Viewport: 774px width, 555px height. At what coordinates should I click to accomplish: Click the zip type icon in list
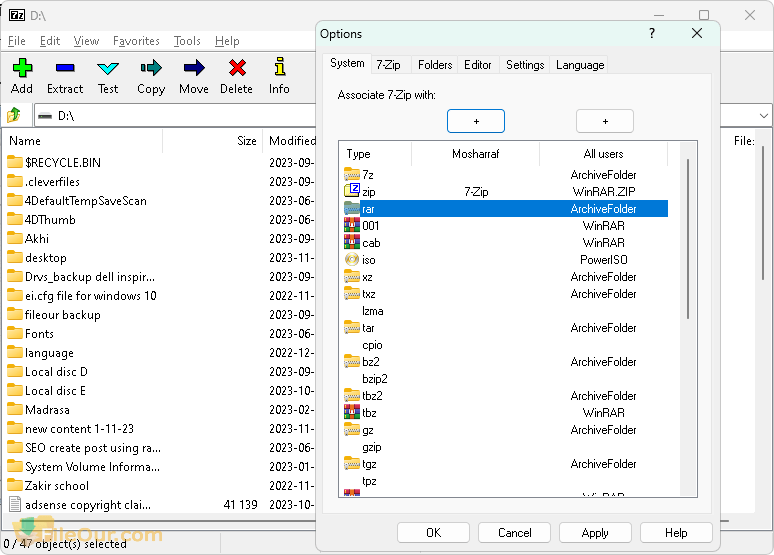point(351,191)
